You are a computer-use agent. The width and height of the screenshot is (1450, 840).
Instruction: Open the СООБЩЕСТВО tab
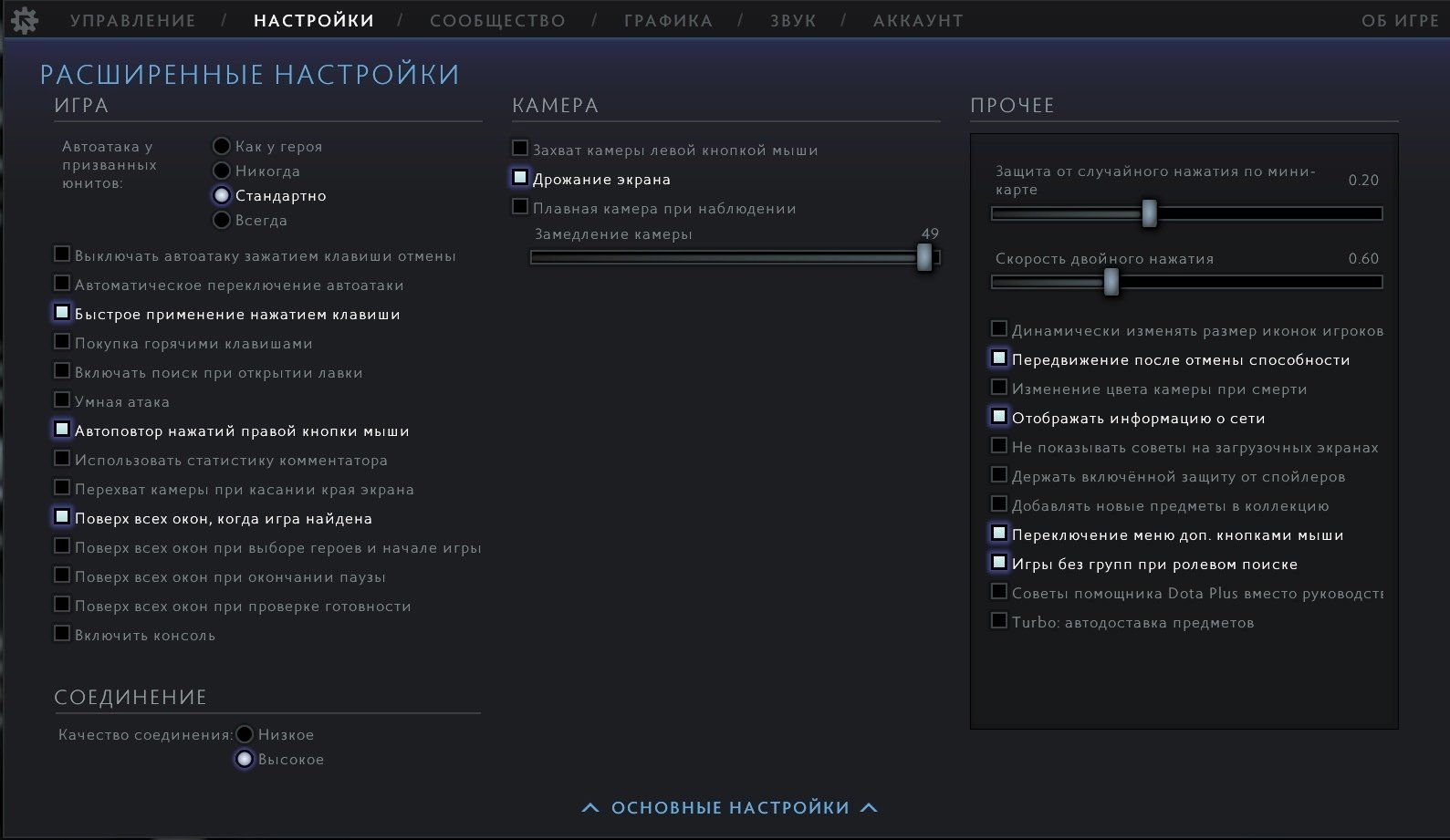coord(497,20)
